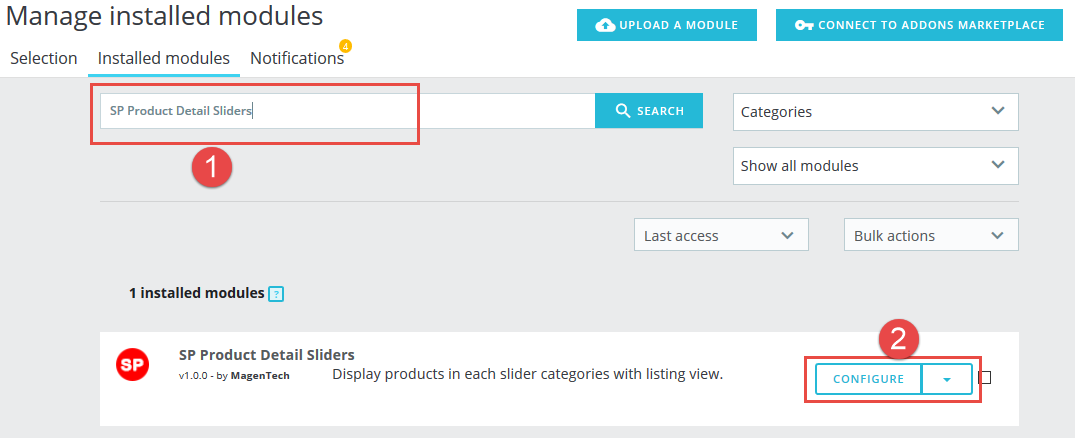The width and height of the screenshot is (1075, 438).
Task: Click the magnifier icon in Search button
Action: 623,110
